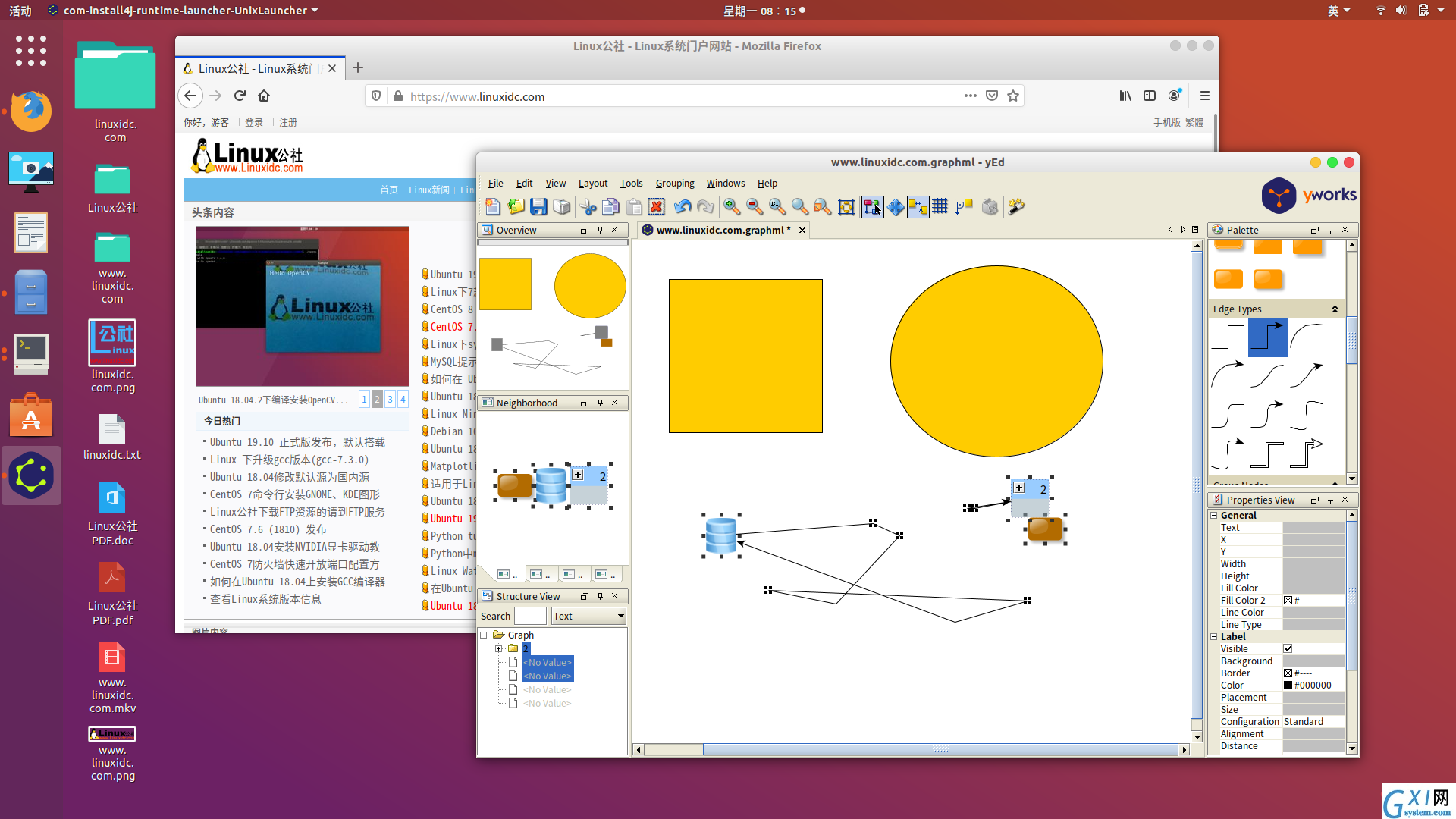Toggle snap lines toolbar button
Image resolution: width=1456 pixels, height=819 pixels.
[x=918, y=206]
